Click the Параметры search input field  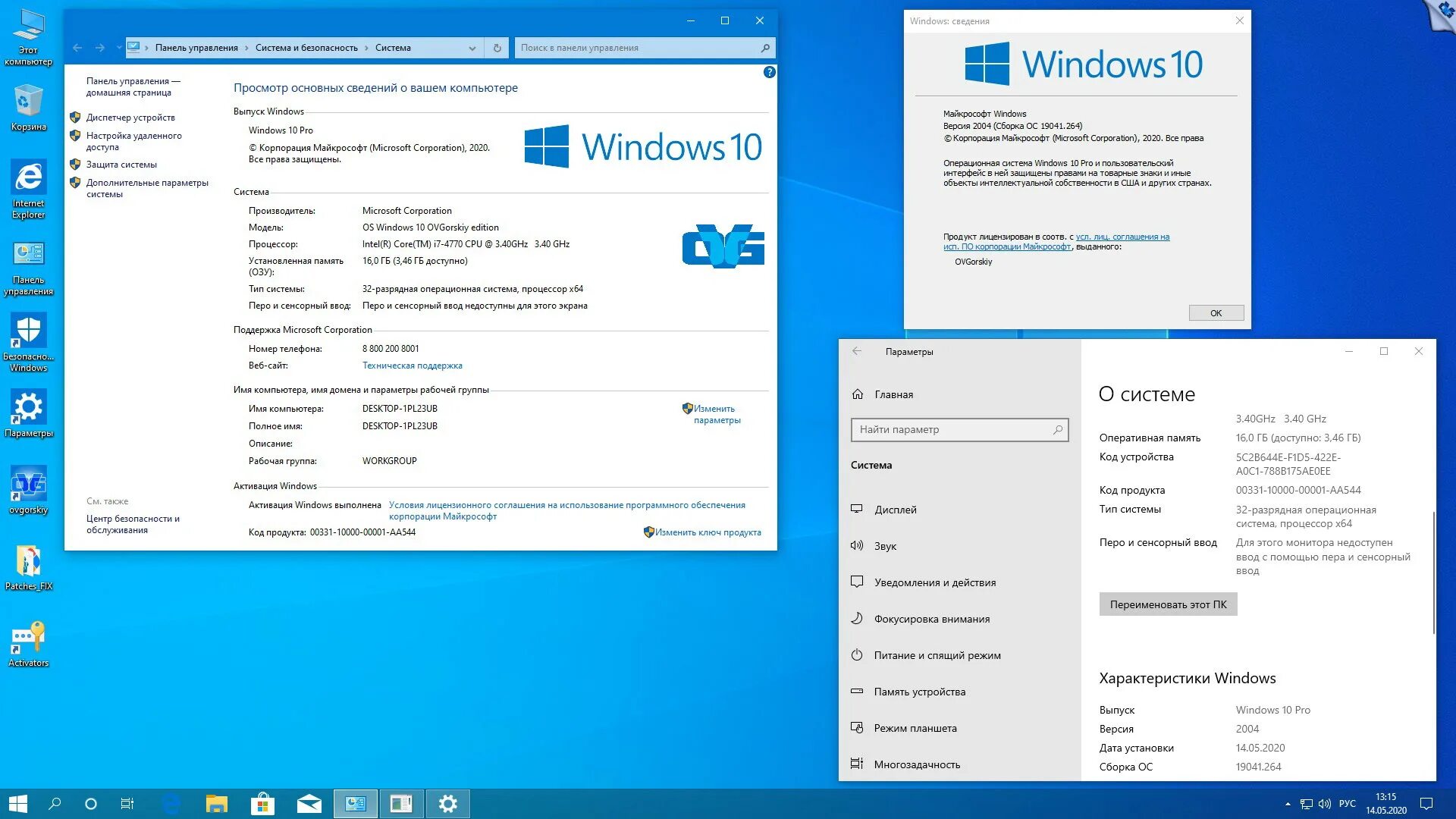tap(958, 428)
